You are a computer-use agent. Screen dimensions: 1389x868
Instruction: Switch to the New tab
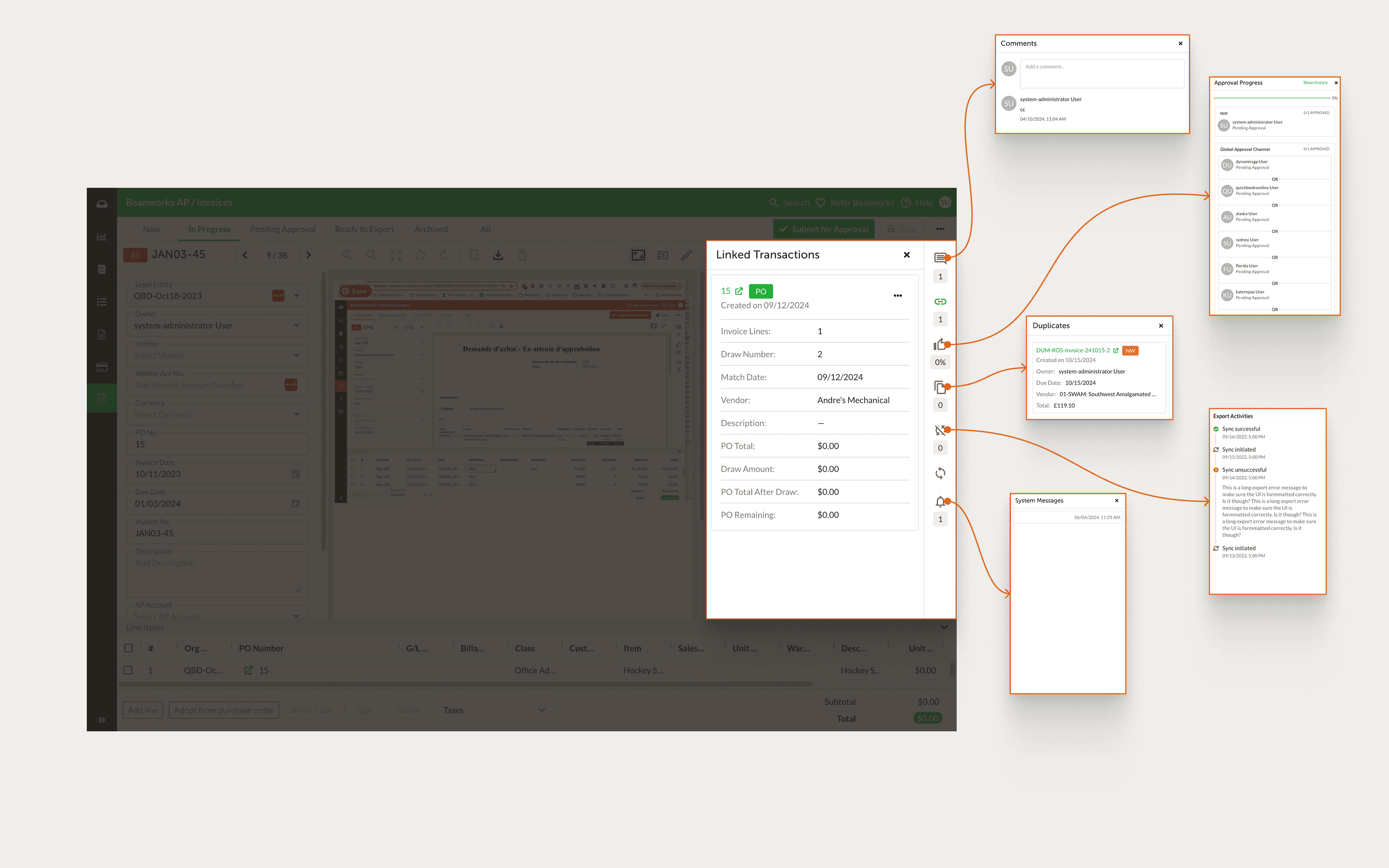click(151, 229)
